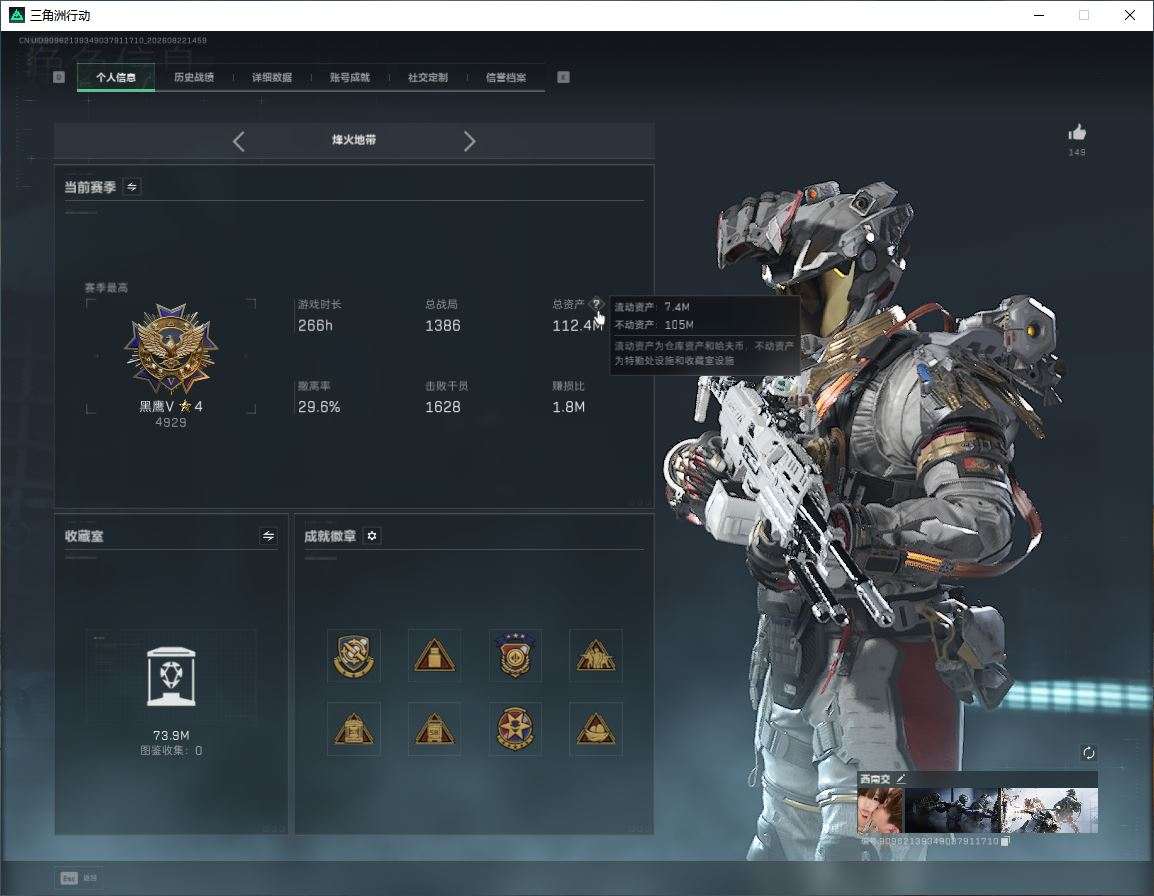The height and width of the screenshot is (896, 1154).
Task: Go to next mode with right chevron
Action: point(470,141)
